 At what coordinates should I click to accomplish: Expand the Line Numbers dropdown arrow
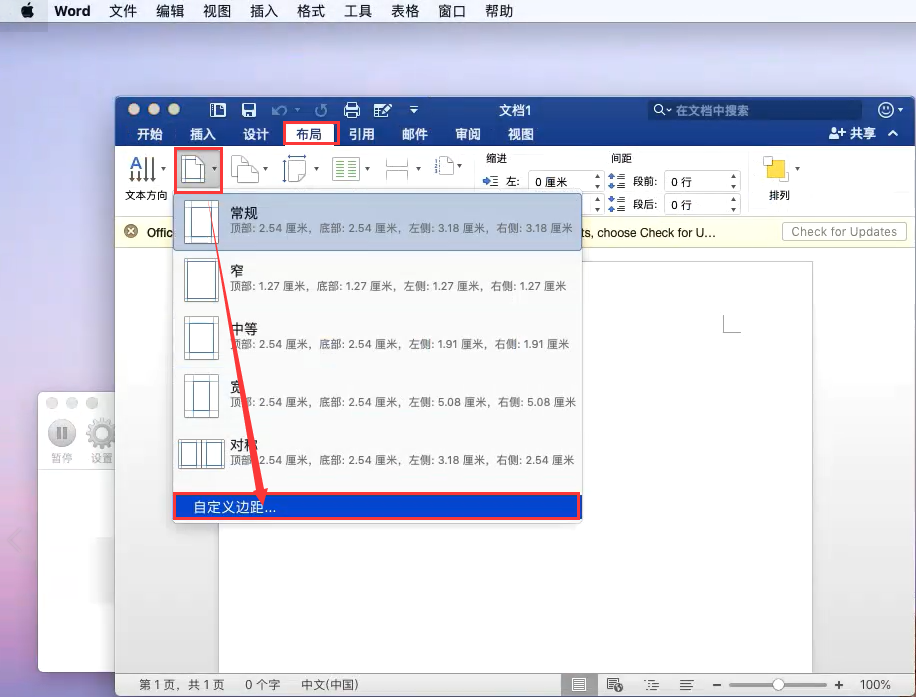point(460,166)
